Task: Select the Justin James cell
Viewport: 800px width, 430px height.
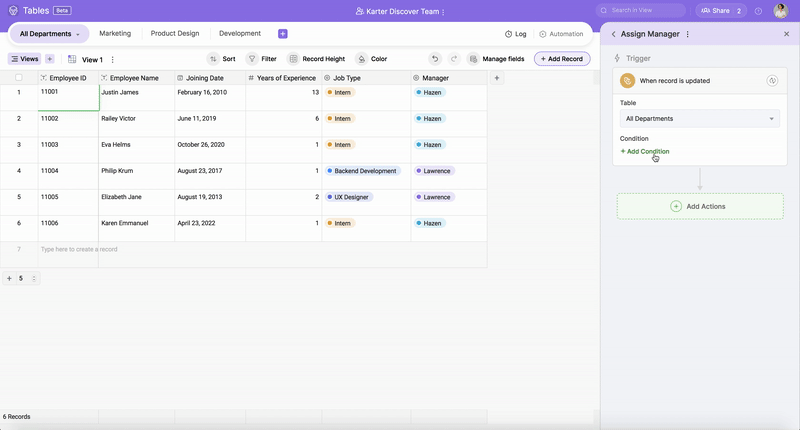Action: pyautogui.click(x=136, y=97)
